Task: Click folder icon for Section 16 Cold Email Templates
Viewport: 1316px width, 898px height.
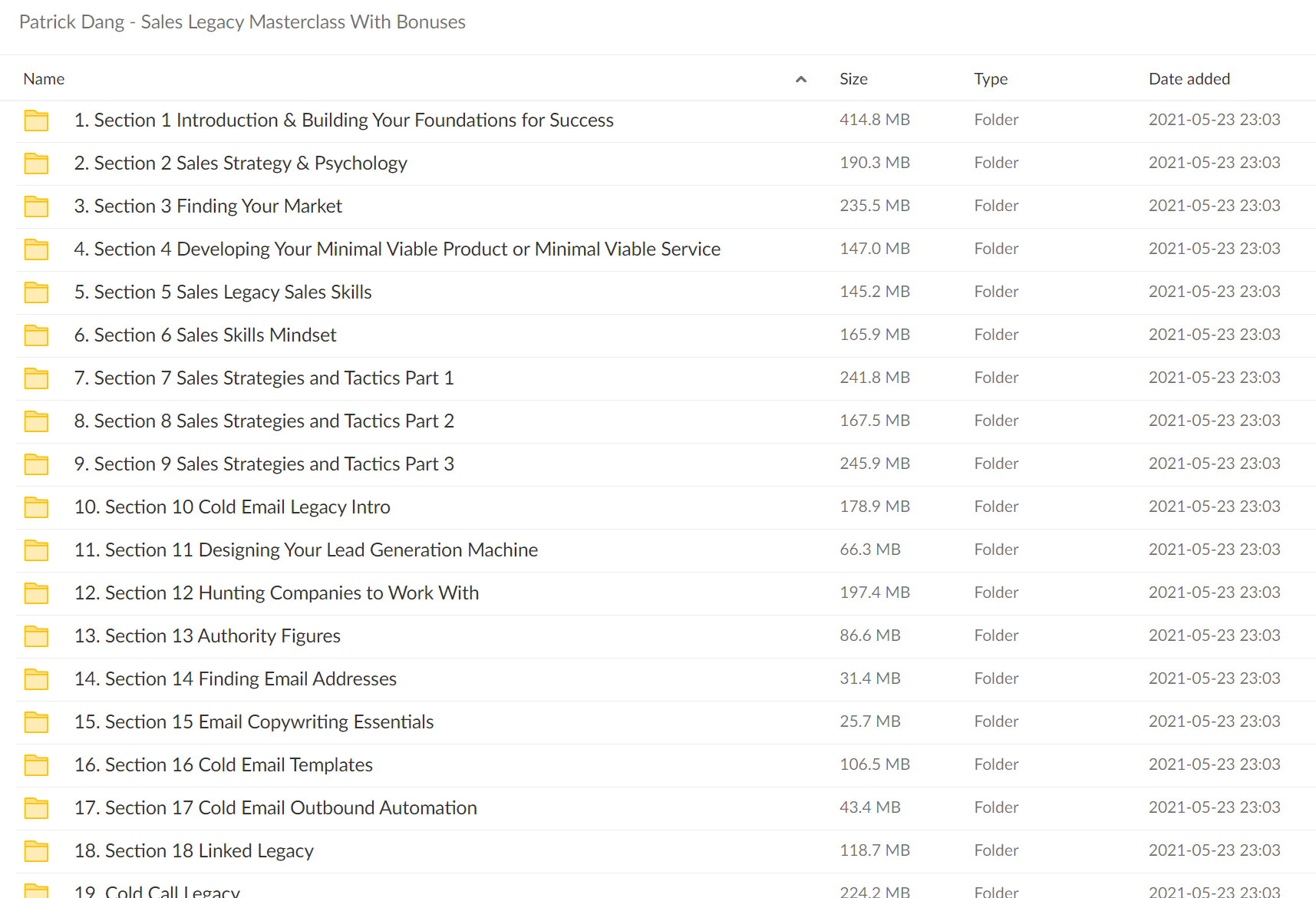Action: pos(36,765)
